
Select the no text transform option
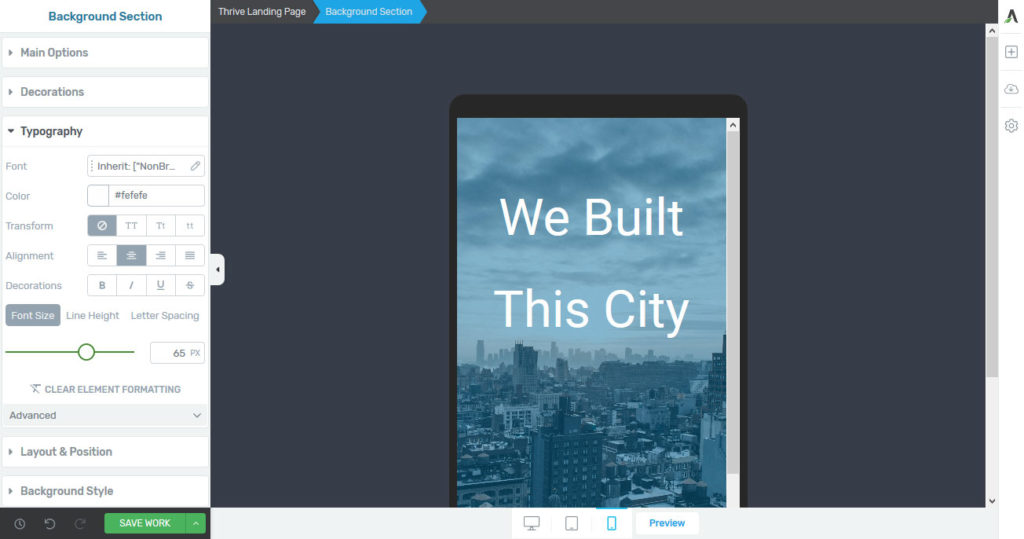click(x=102, y=225)
